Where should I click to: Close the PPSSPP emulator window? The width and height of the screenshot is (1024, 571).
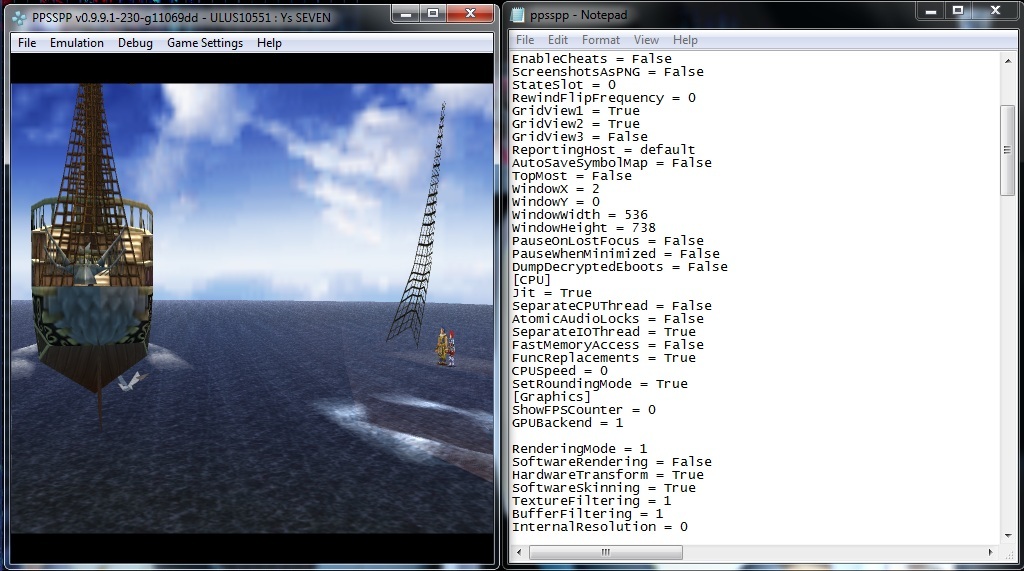tap(470, 14)
